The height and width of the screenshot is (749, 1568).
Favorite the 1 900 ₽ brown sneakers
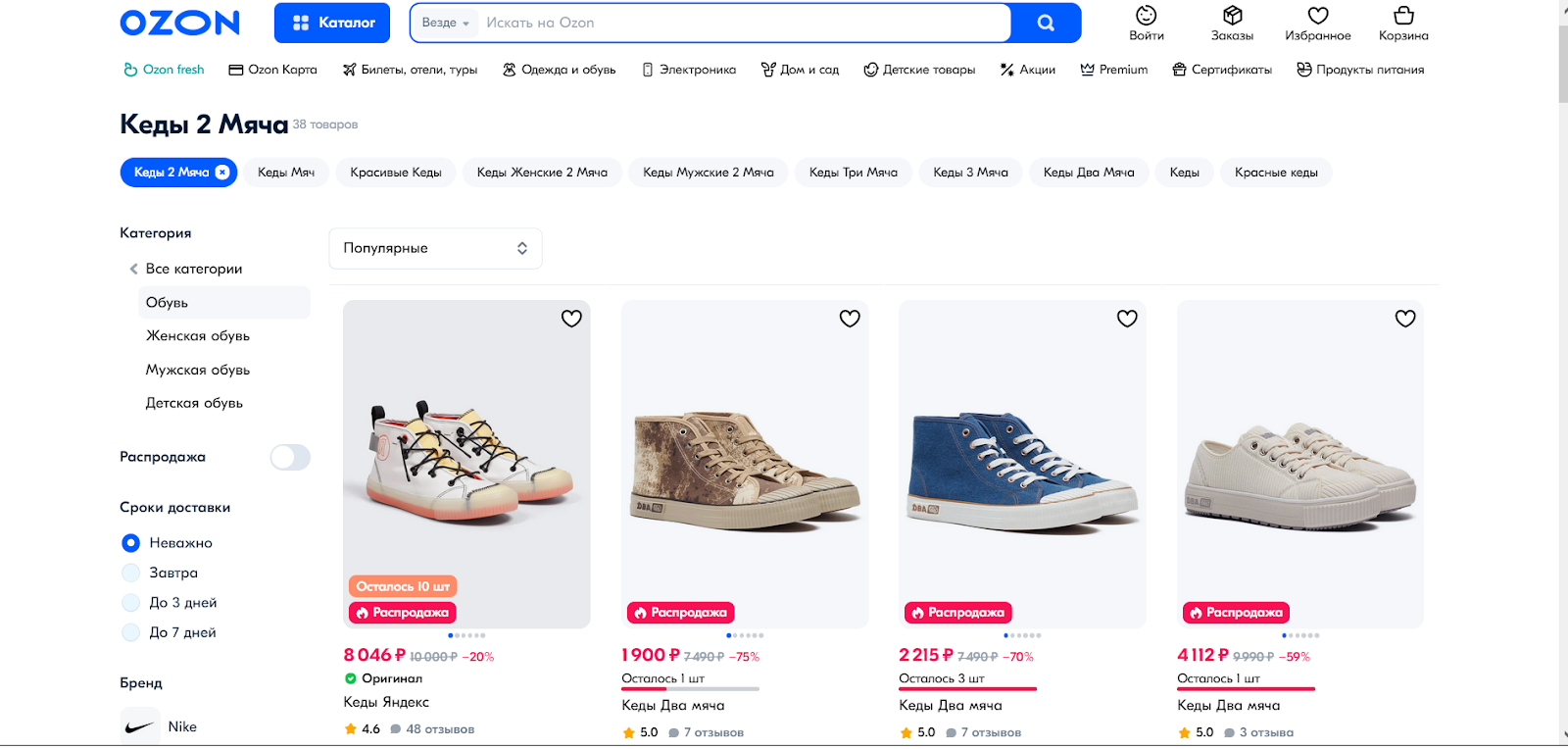[x=850, y=319]
